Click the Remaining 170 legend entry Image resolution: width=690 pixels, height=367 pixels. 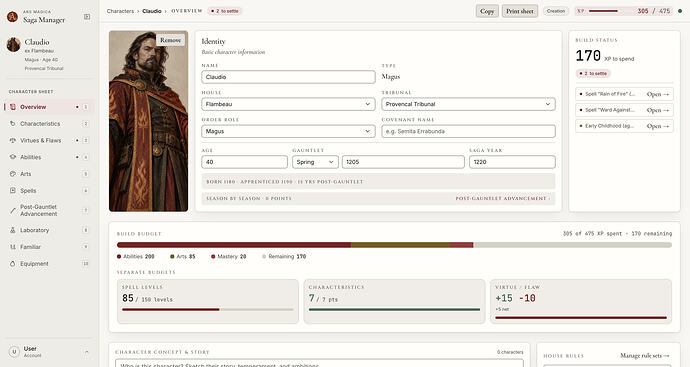tap(284, 257)
